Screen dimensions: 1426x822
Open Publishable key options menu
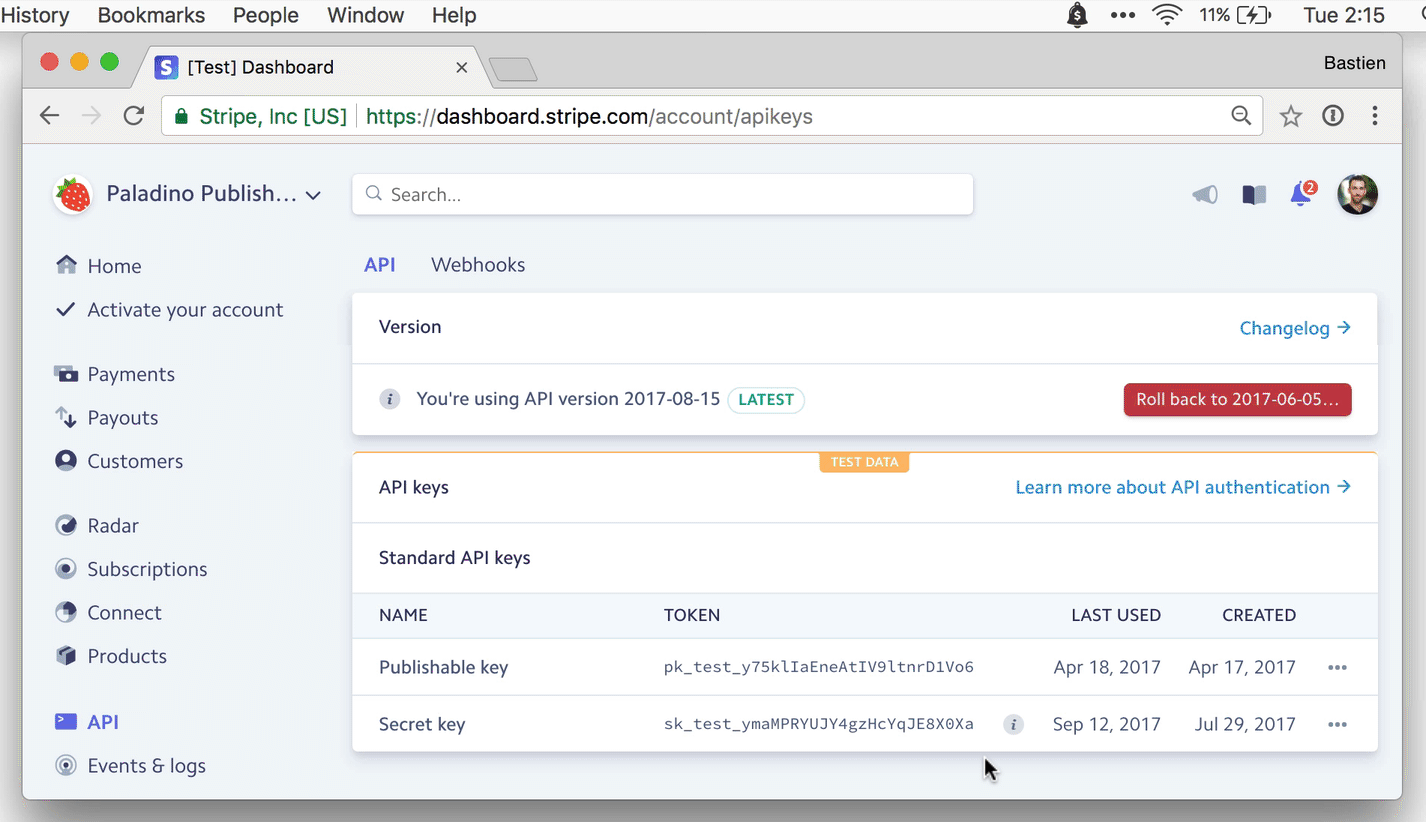click(x=1337, y=667)
